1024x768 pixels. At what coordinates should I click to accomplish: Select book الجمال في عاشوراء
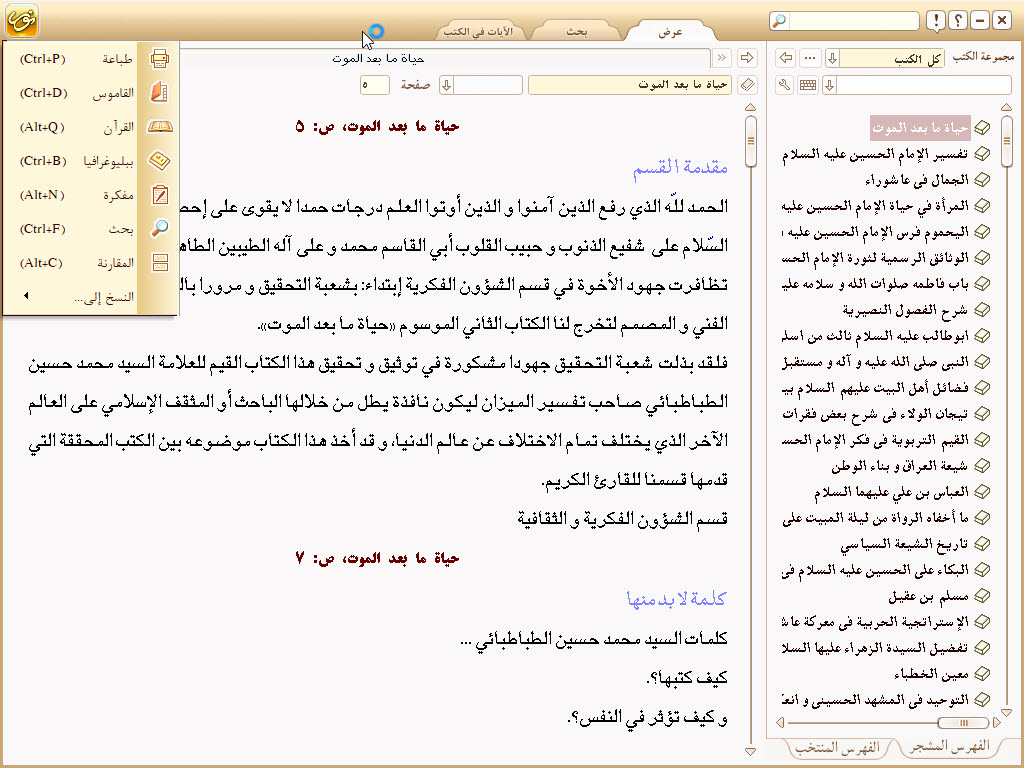click(x=917, y=180)
